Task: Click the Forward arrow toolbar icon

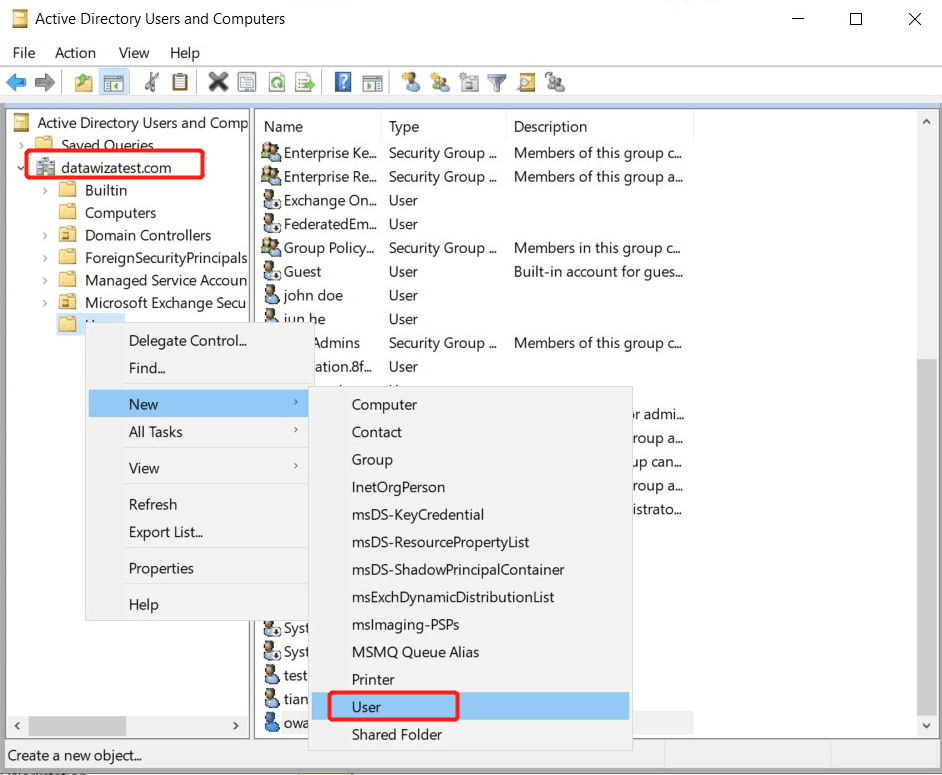Action: (45, 82)
